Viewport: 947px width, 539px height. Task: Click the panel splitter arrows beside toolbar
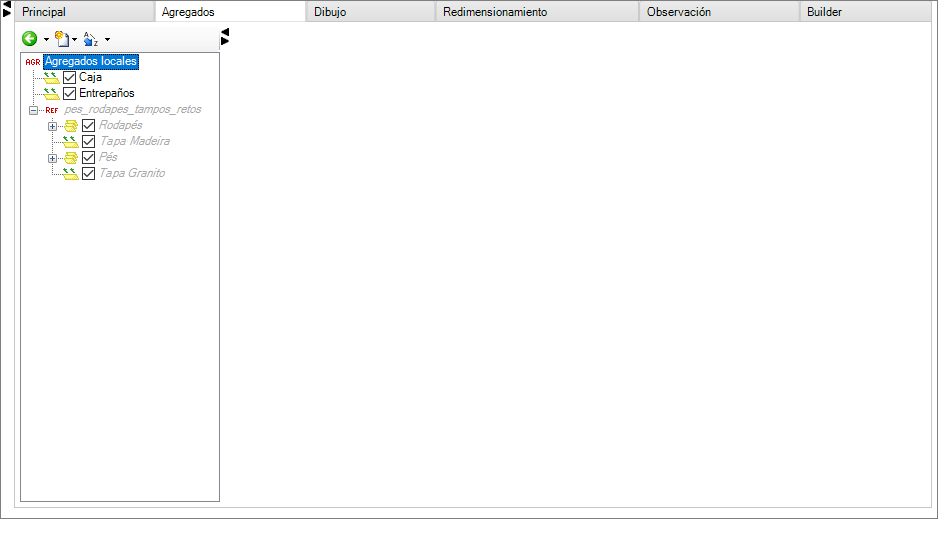(225, 36)
